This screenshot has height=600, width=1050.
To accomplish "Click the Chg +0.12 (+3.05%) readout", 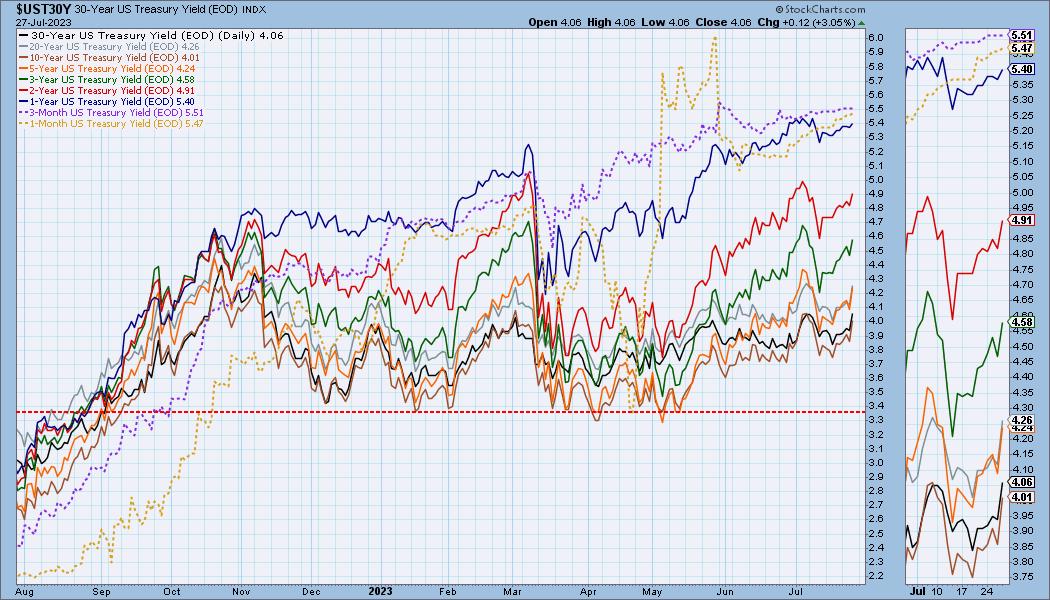I will click(806, 22).
